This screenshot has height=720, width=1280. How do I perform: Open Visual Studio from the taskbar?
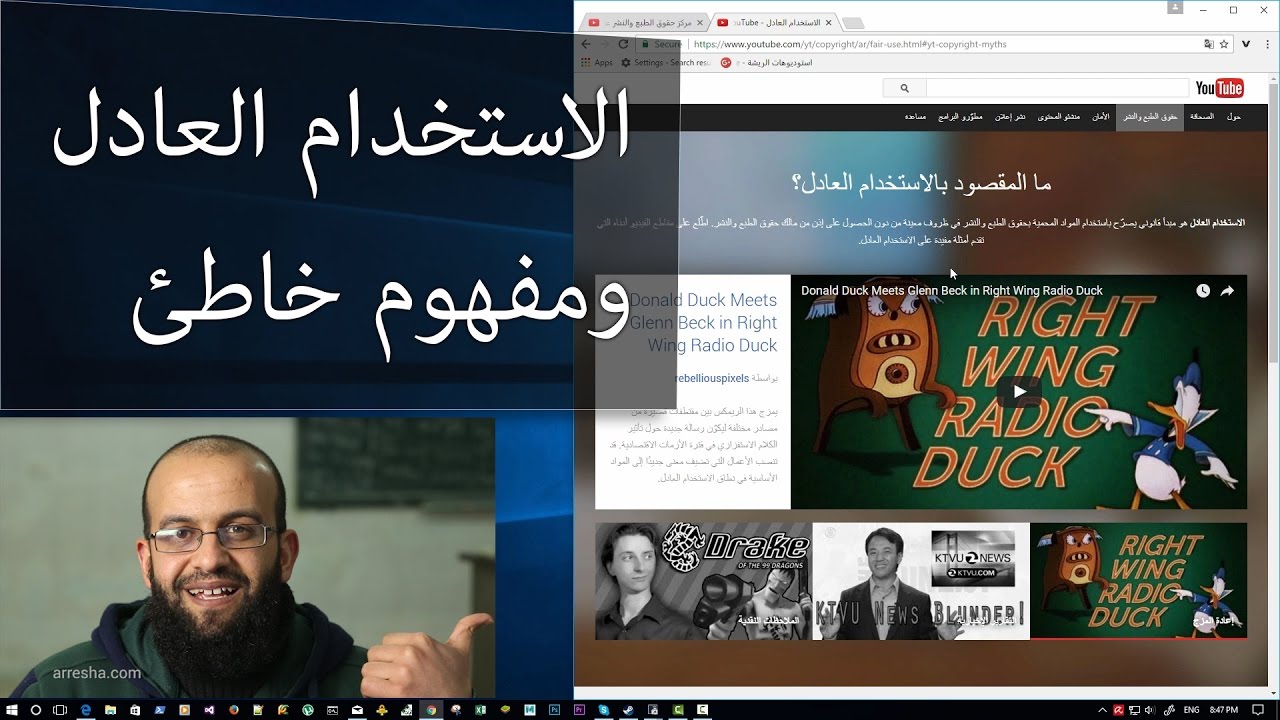[x=209, y=710]
